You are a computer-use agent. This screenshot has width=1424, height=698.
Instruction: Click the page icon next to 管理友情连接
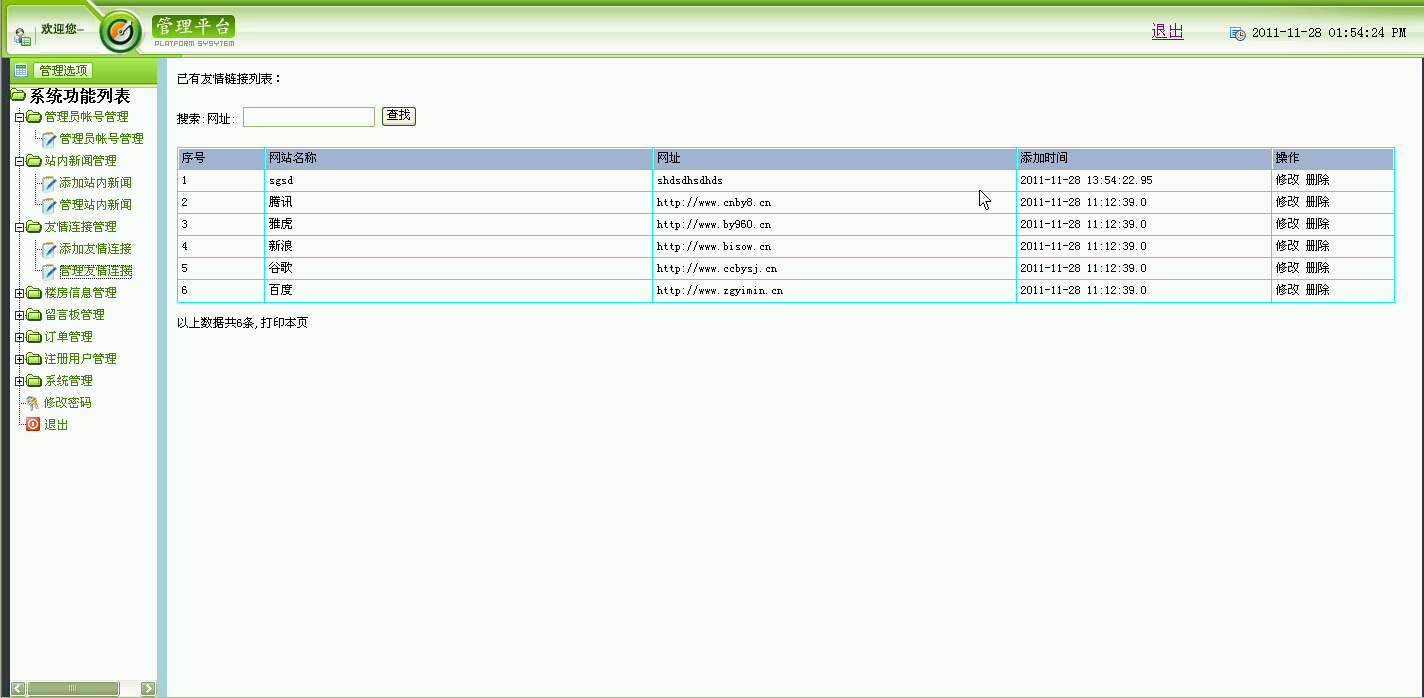coord(49,271)
